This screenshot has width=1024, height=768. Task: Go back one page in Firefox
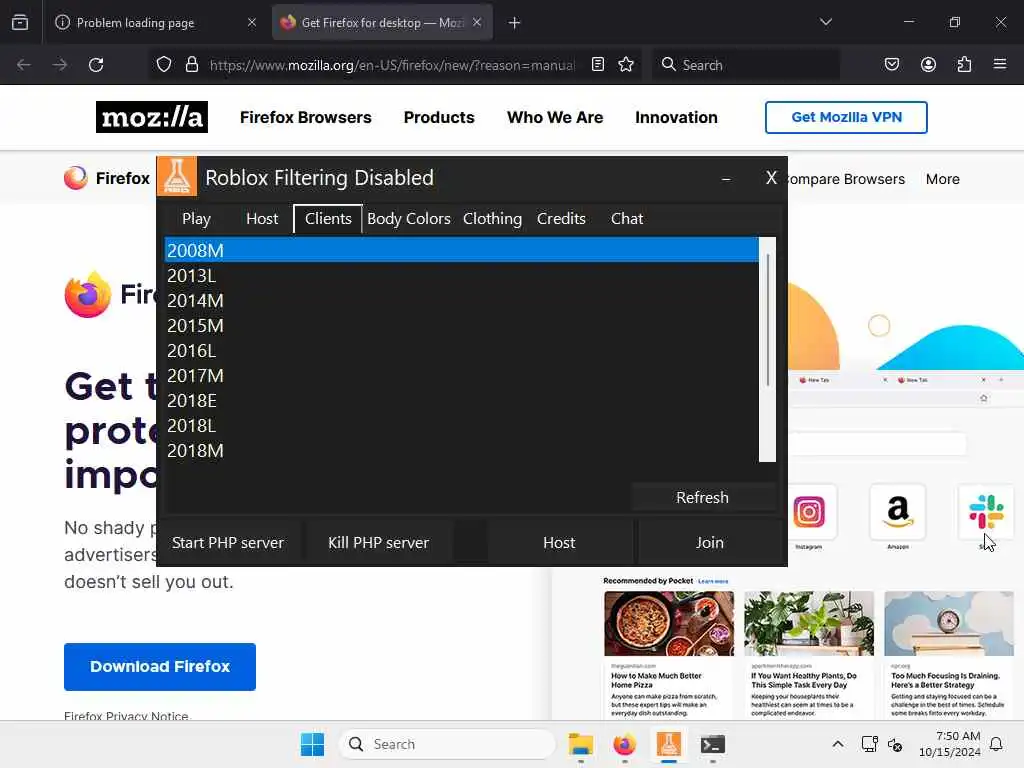click(x=24, y=65)
